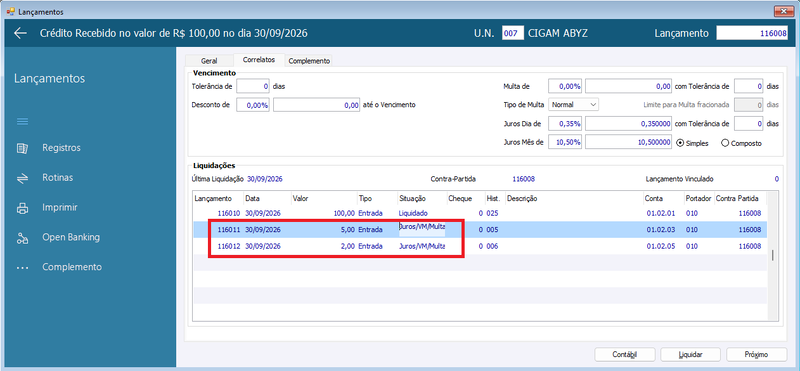The image size is (800, 371).
Task: Click the 100,00 value cell
Action: (x=344, y=213)
